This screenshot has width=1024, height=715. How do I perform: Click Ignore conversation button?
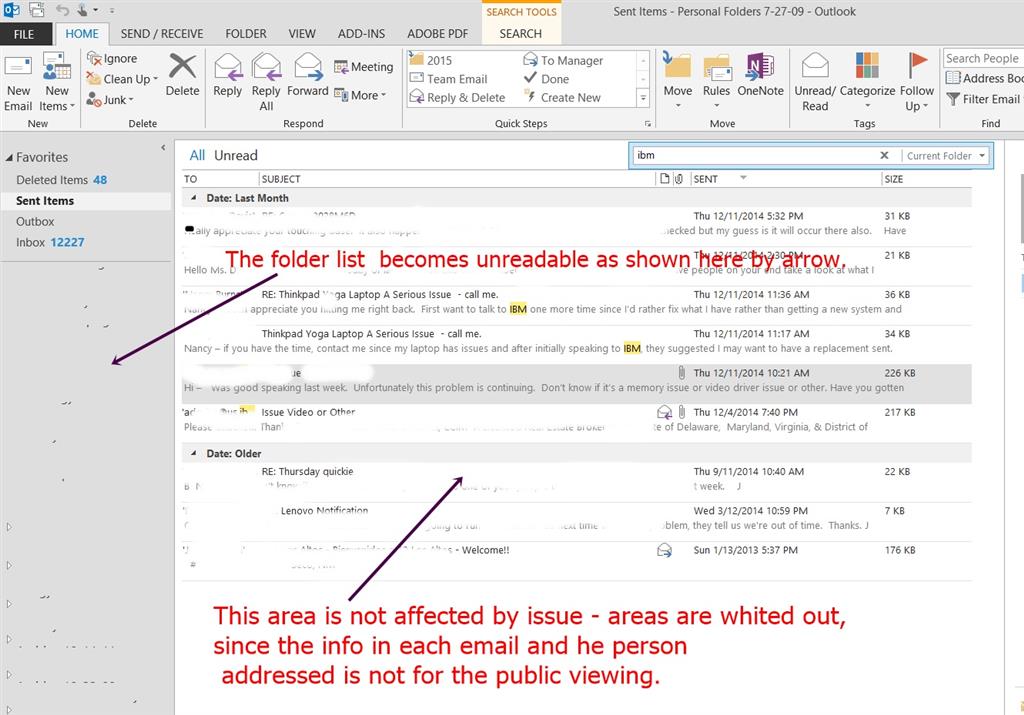[112, 58]
